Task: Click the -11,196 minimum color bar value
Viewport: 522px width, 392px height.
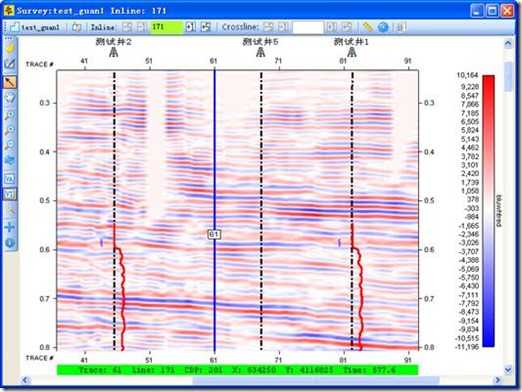Action: [466, 347]
